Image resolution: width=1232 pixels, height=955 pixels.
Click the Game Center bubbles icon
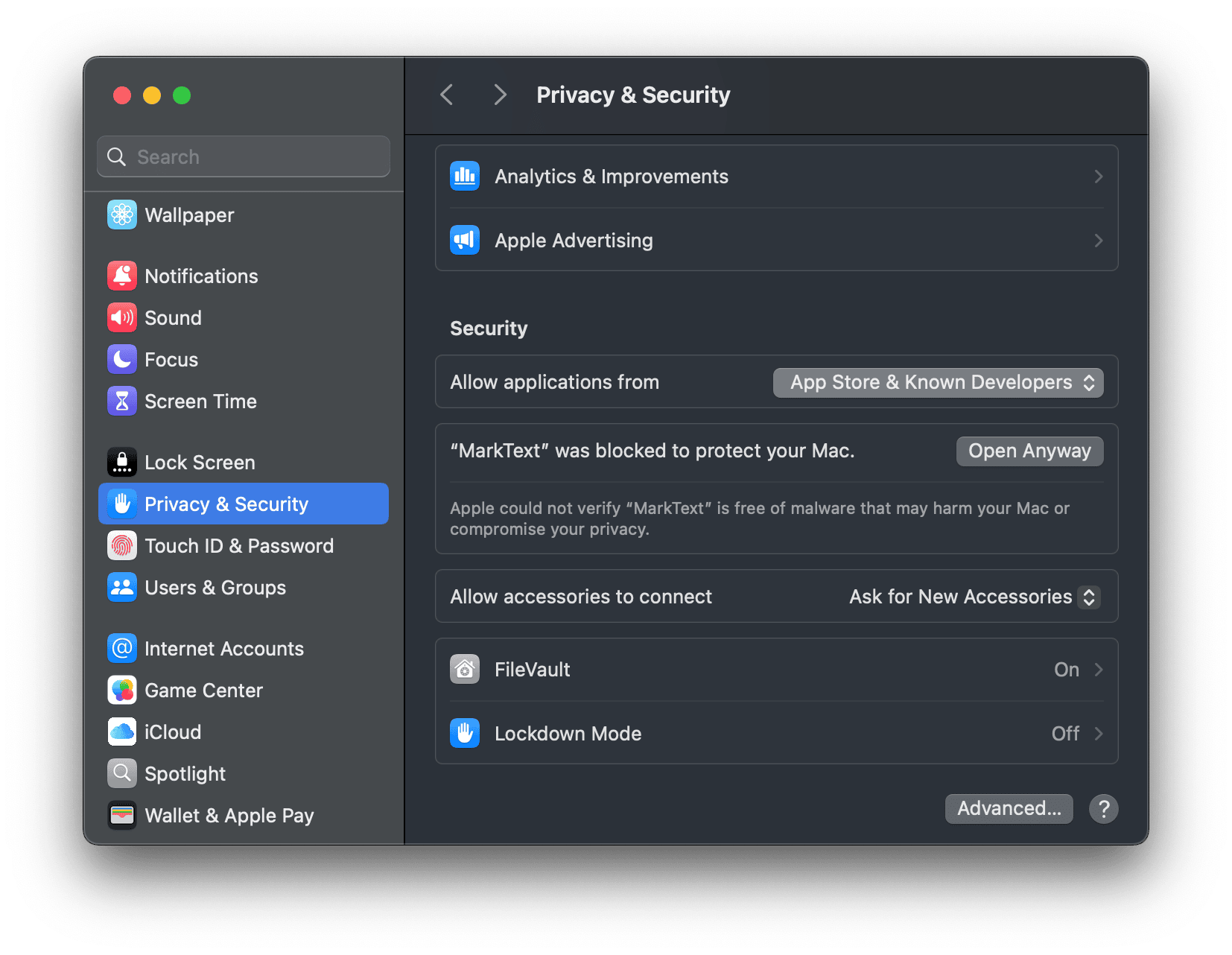coord(122,691)
